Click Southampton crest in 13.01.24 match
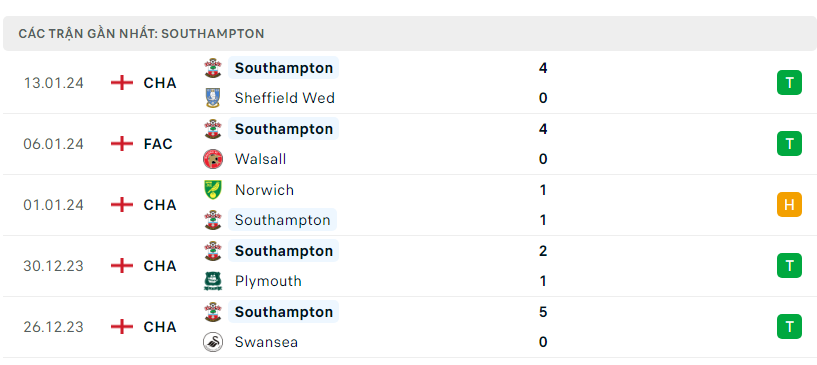The width and height of the screenshot is (817, 365). pos(213,68)
